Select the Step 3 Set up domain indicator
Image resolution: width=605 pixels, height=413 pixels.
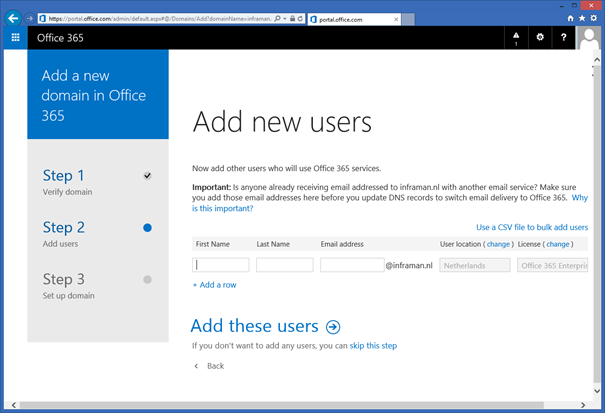[147, 280]
